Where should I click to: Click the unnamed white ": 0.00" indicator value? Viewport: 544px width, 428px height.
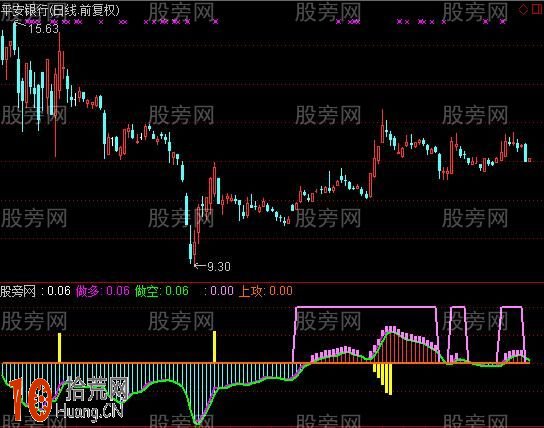pos(219,291)
